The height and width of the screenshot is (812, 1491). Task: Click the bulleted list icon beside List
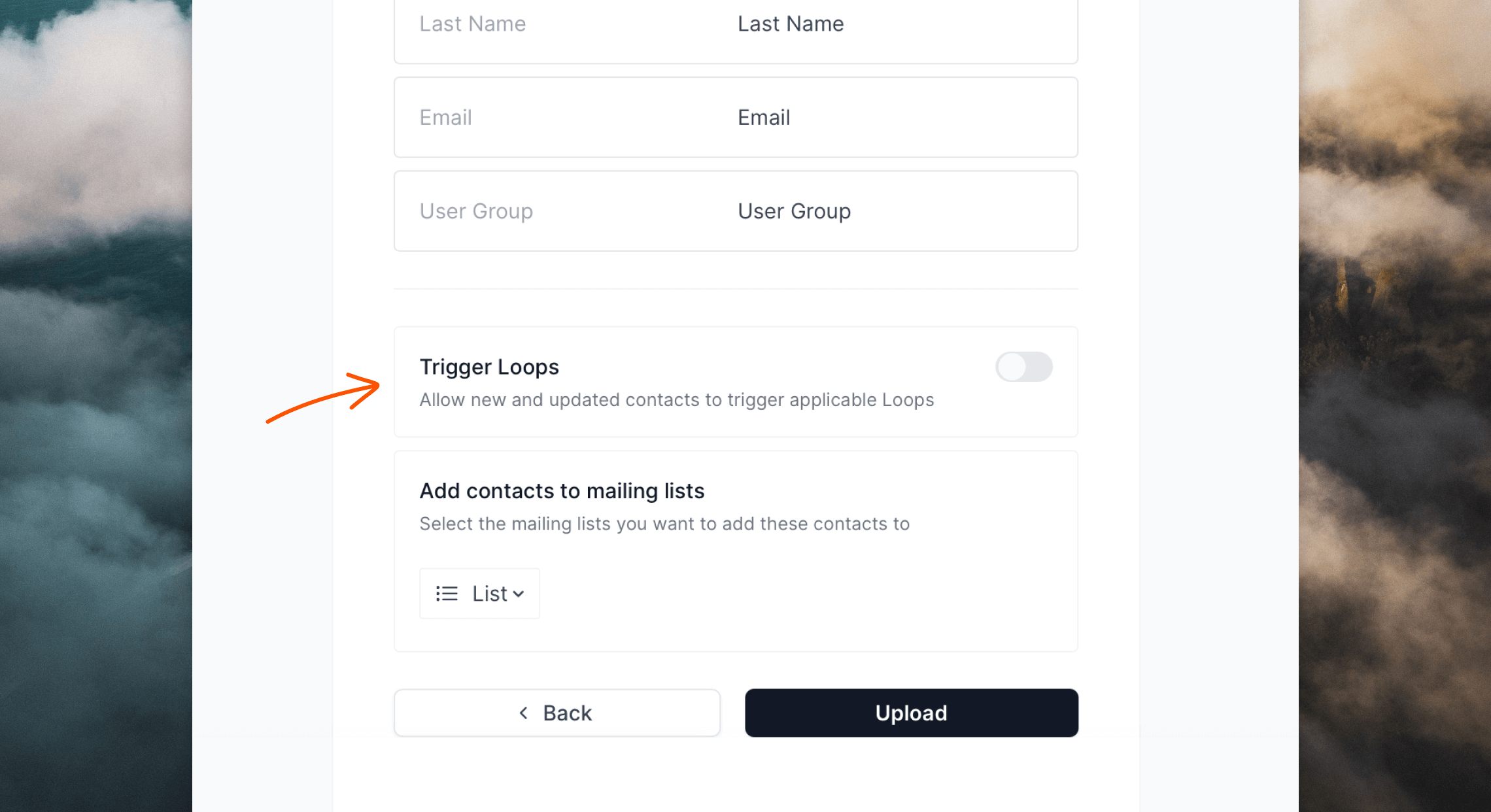point(447,594)
